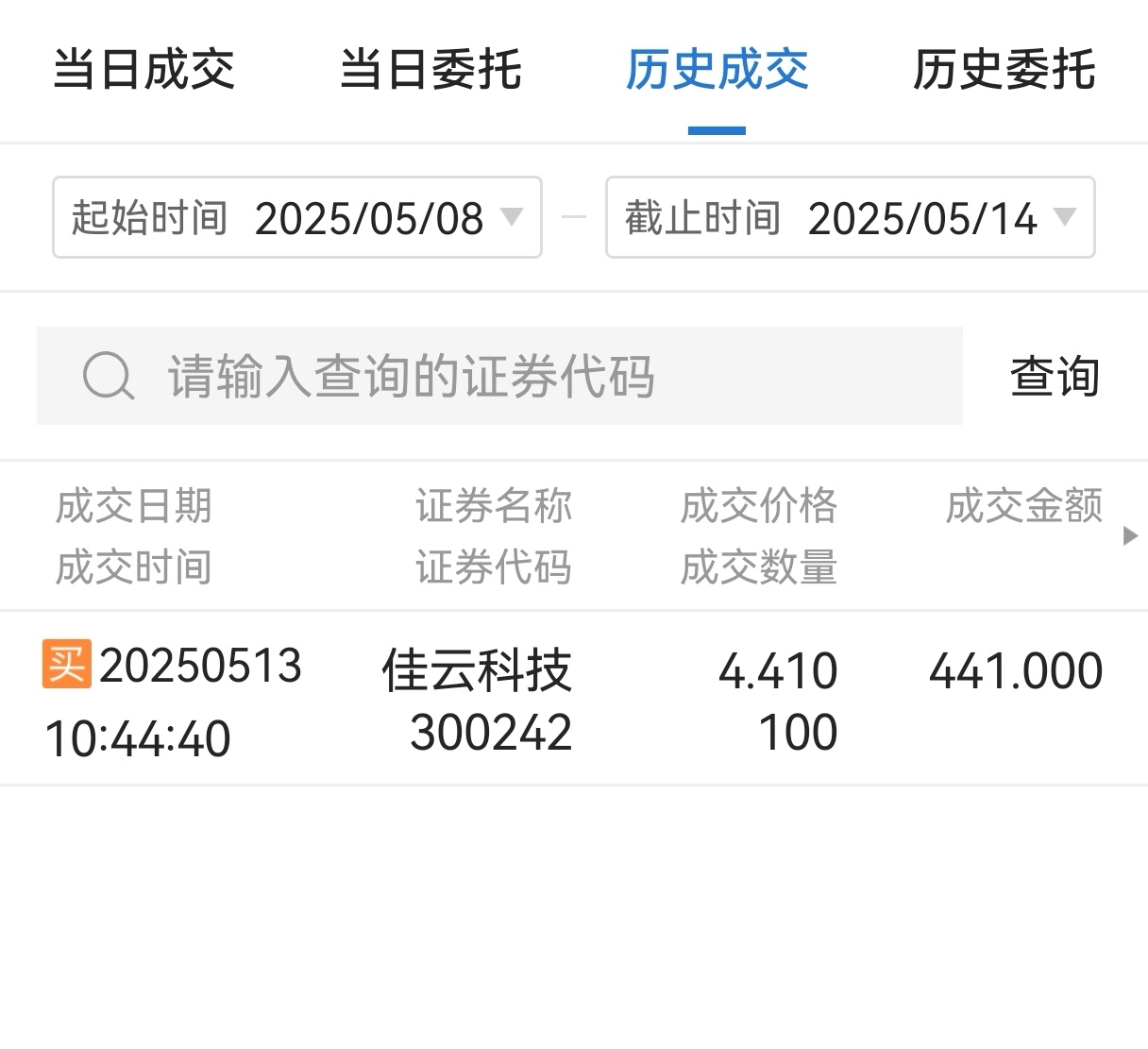1148x1049 pixels.
Task: Click the end date value 2025/05/14
Action: pyautogui.click(x=922, y=219)
